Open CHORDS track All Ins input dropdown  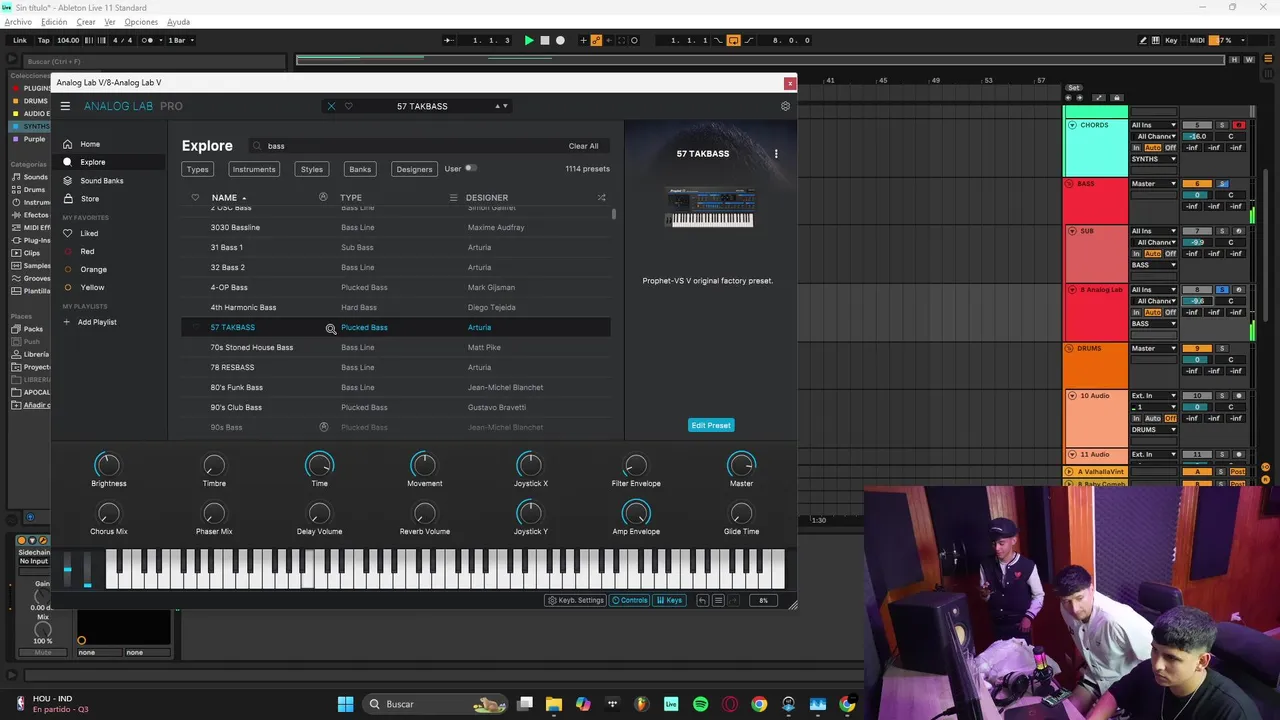click(x=1154, y=125)
